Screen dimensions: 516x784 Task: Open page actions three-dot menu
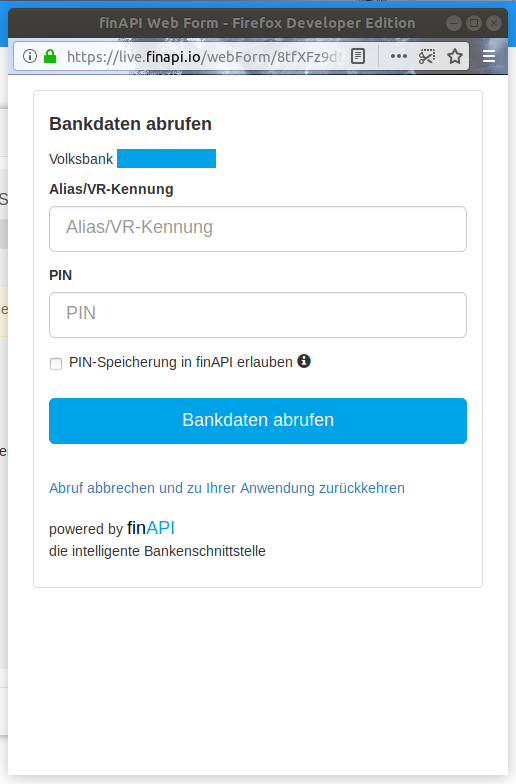398,56
